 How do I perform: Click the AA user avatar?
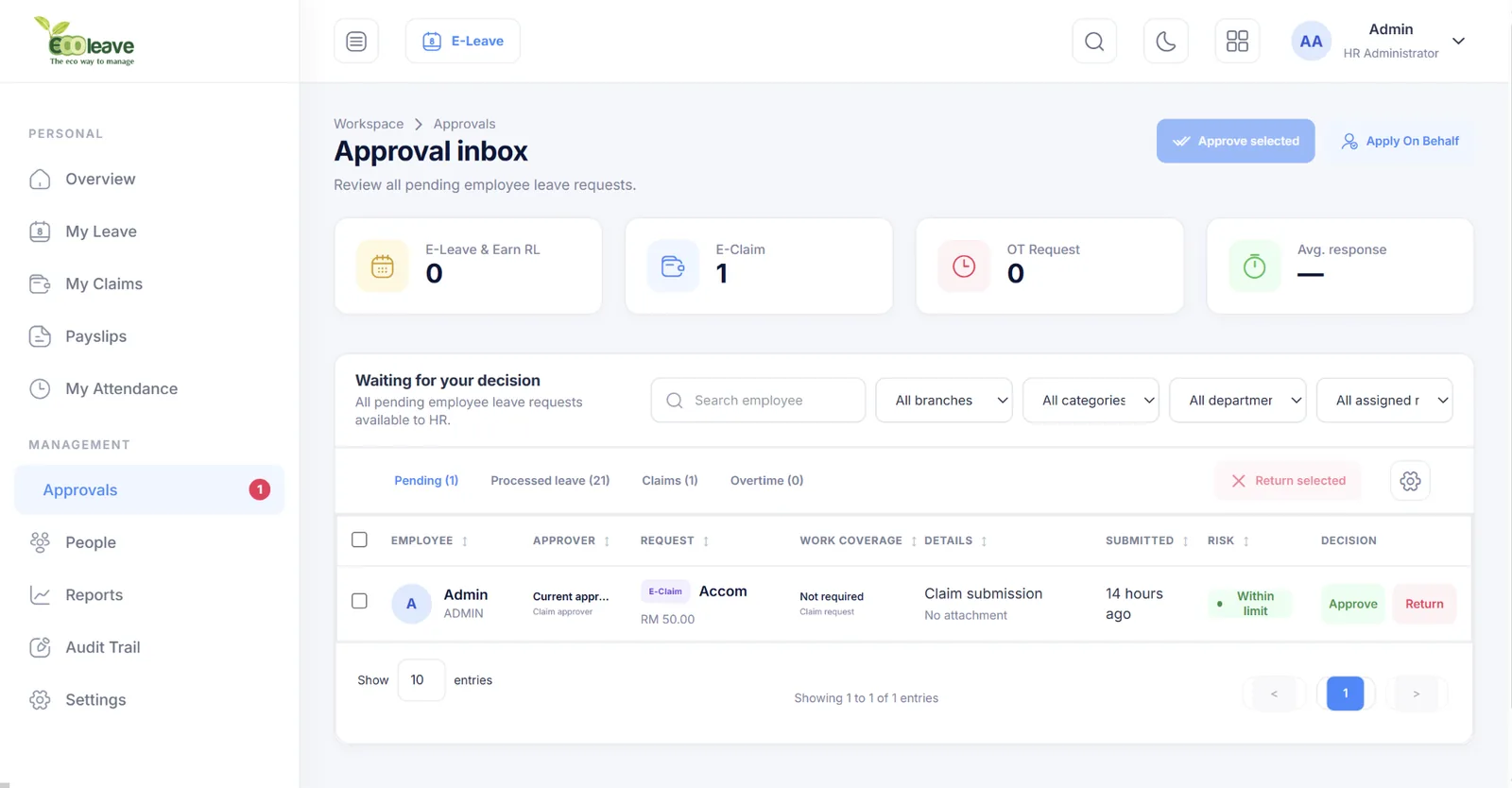tap(1311, 42)
